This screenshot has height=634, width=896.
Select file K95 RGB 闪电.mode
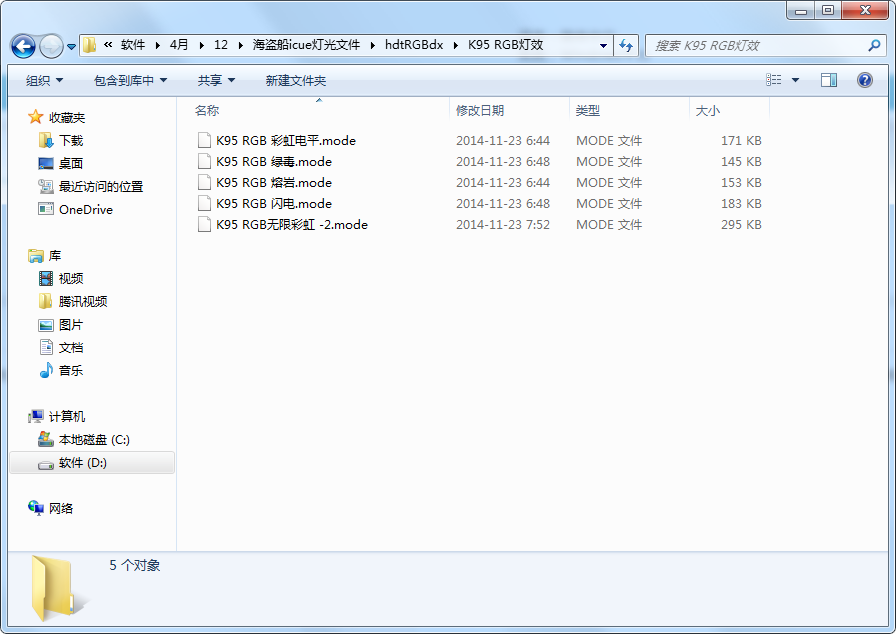pos(274,204)
